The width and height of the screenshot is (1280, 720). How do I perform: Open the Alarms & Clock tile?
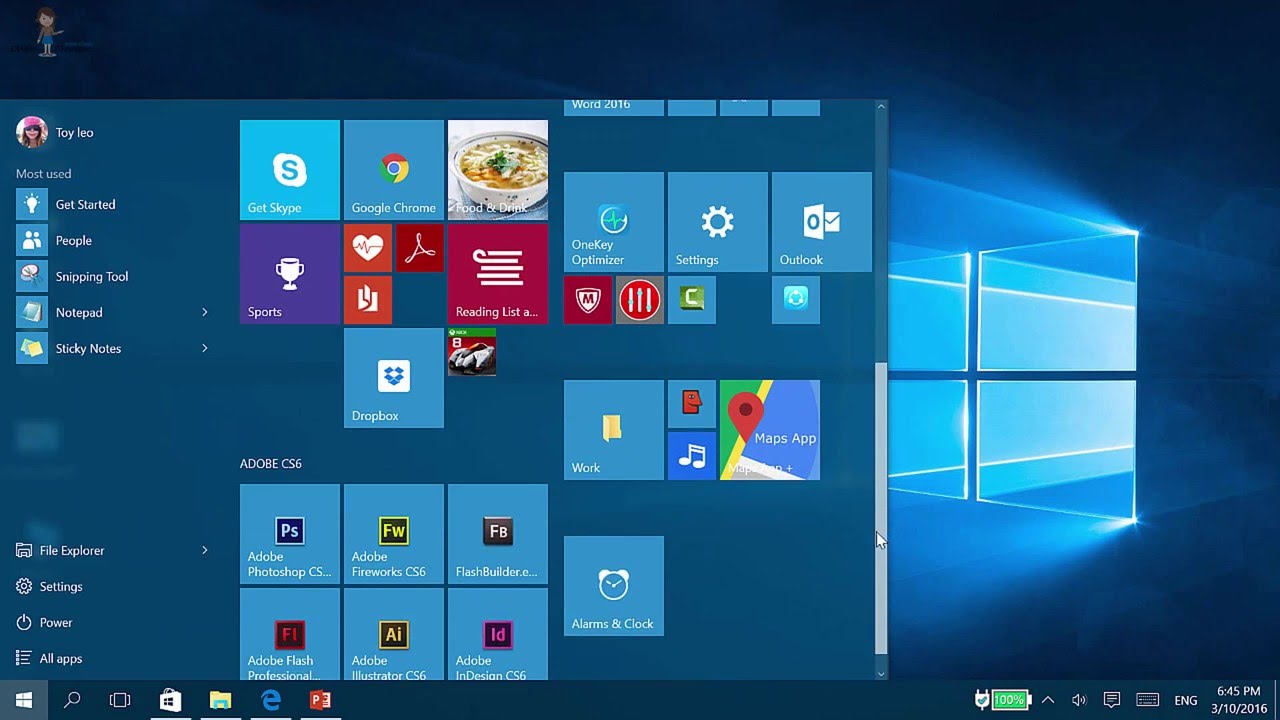tap(614, 586)
